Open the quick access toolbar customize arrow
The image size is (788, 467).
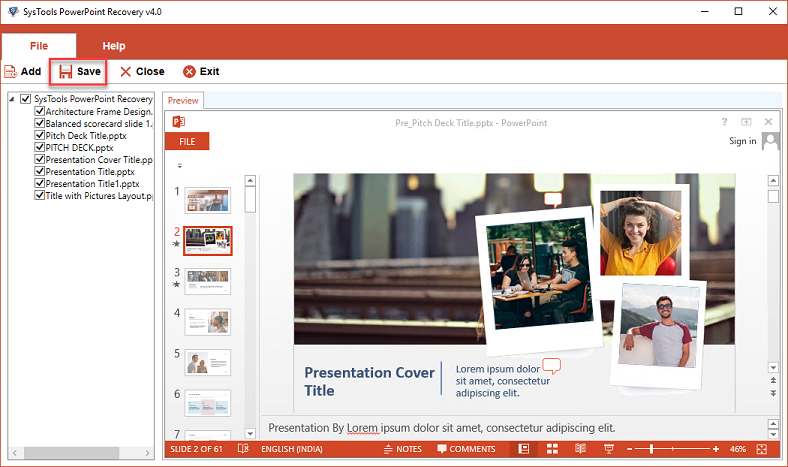pos(179,165)
